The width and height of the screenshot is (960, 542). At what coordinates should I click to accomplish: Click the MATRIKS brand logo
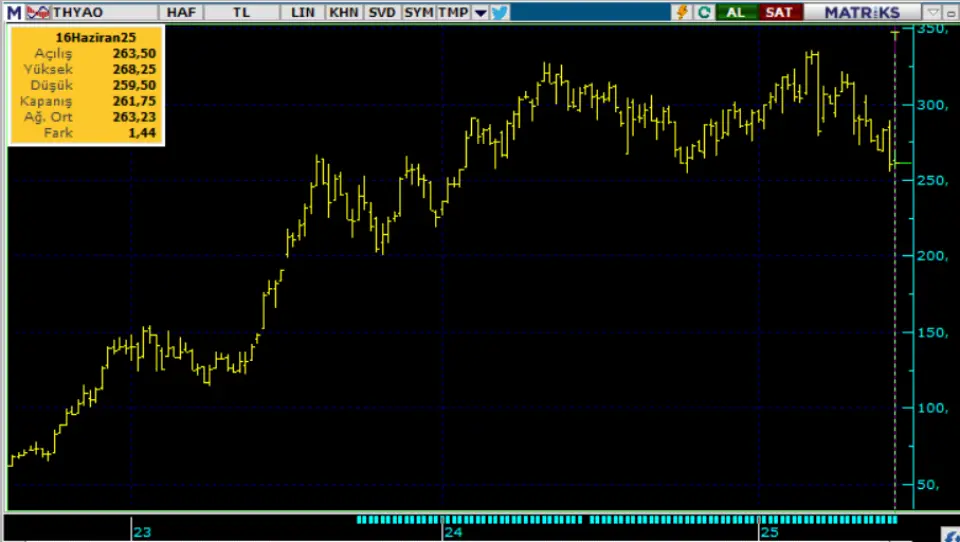tap(861, 12)
